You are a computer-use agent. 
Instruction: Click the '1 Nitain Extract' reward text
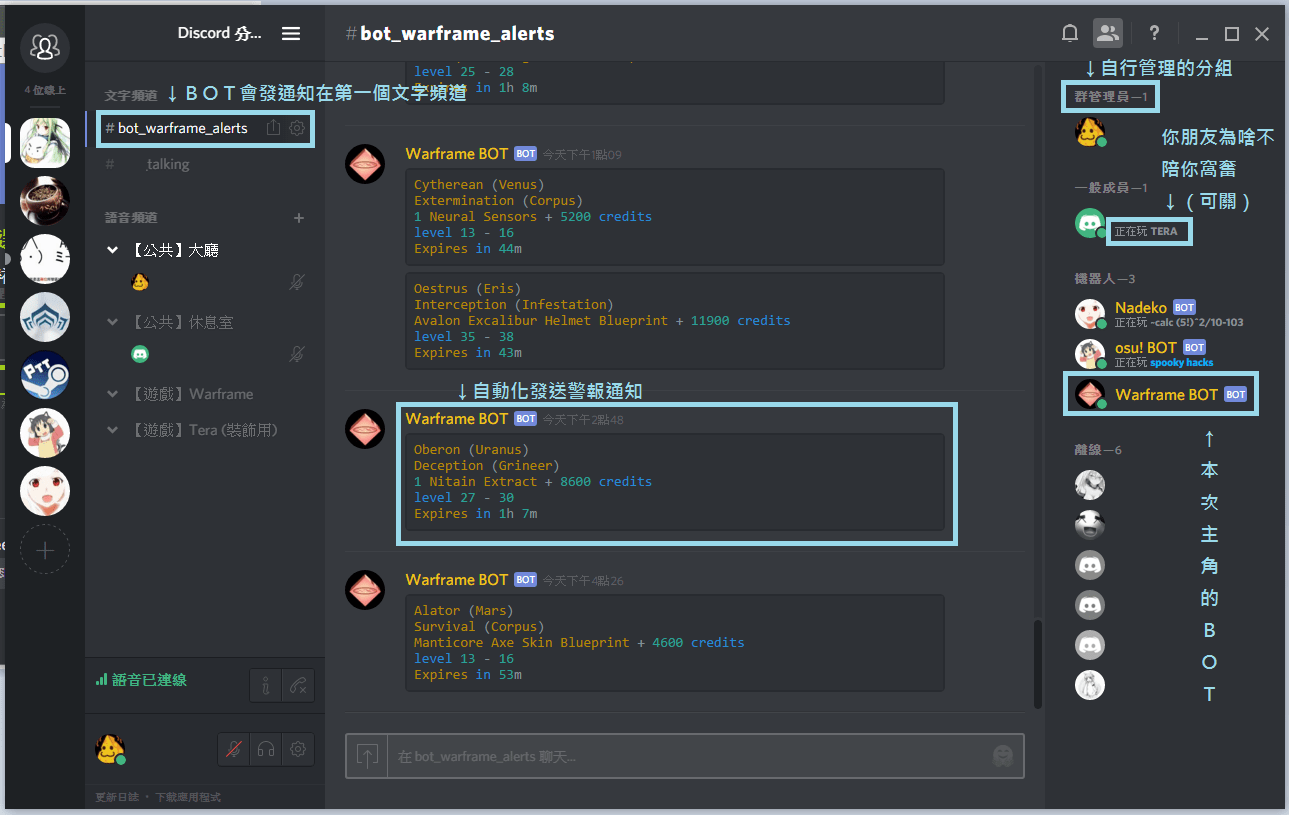tap(475, 482)
